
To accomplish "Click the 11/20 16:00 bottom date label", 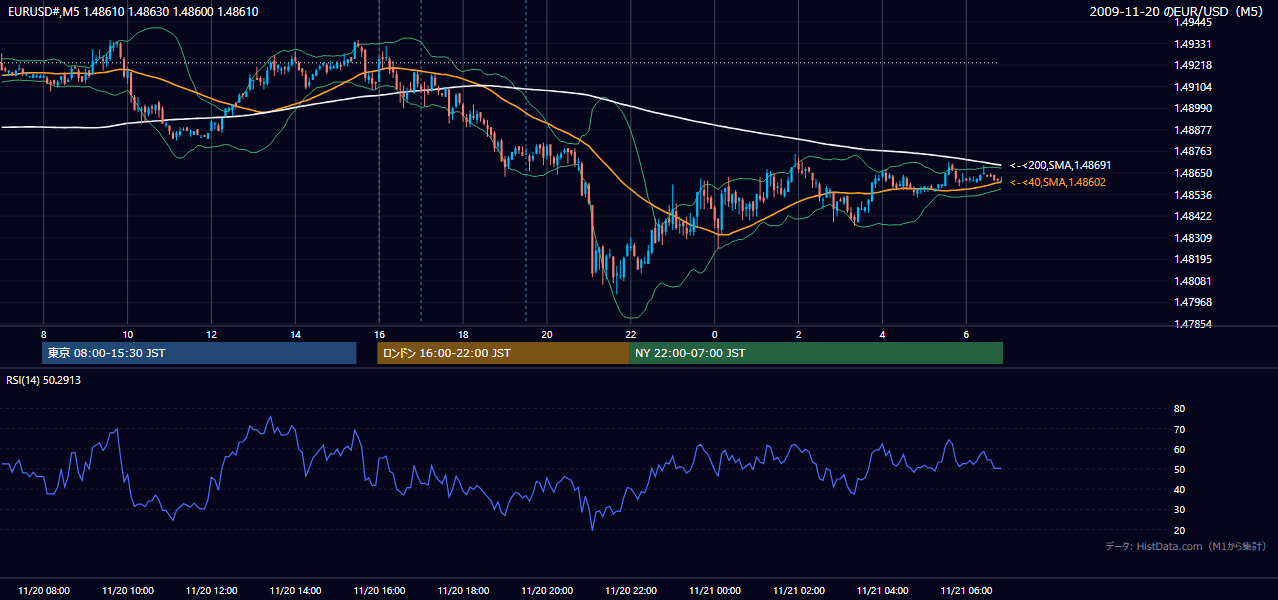I will point(379,591).
